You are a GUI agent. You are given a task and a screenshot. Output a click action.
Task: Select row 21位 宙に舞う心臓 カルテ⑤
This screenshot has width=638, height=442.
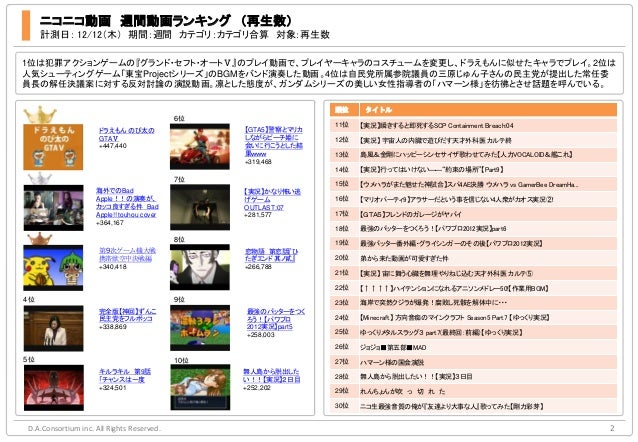(473, 273)
